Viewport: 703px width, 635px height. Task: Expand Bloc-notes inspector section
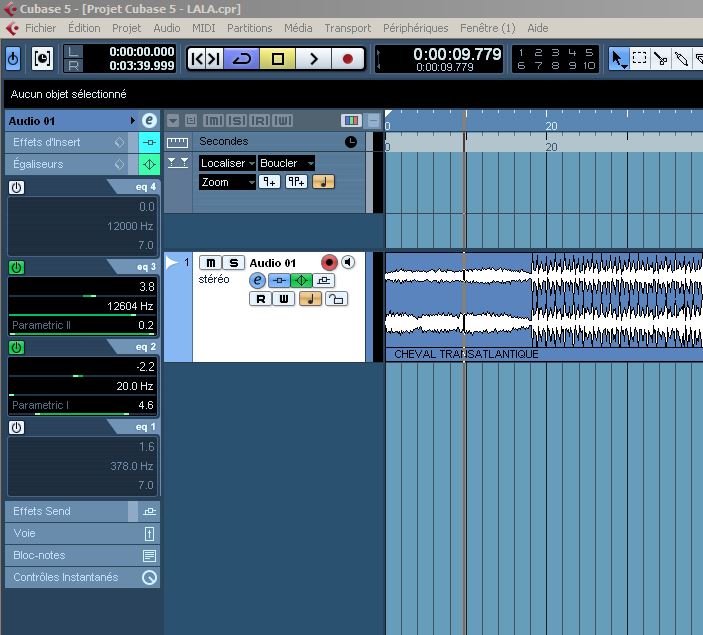82,555
